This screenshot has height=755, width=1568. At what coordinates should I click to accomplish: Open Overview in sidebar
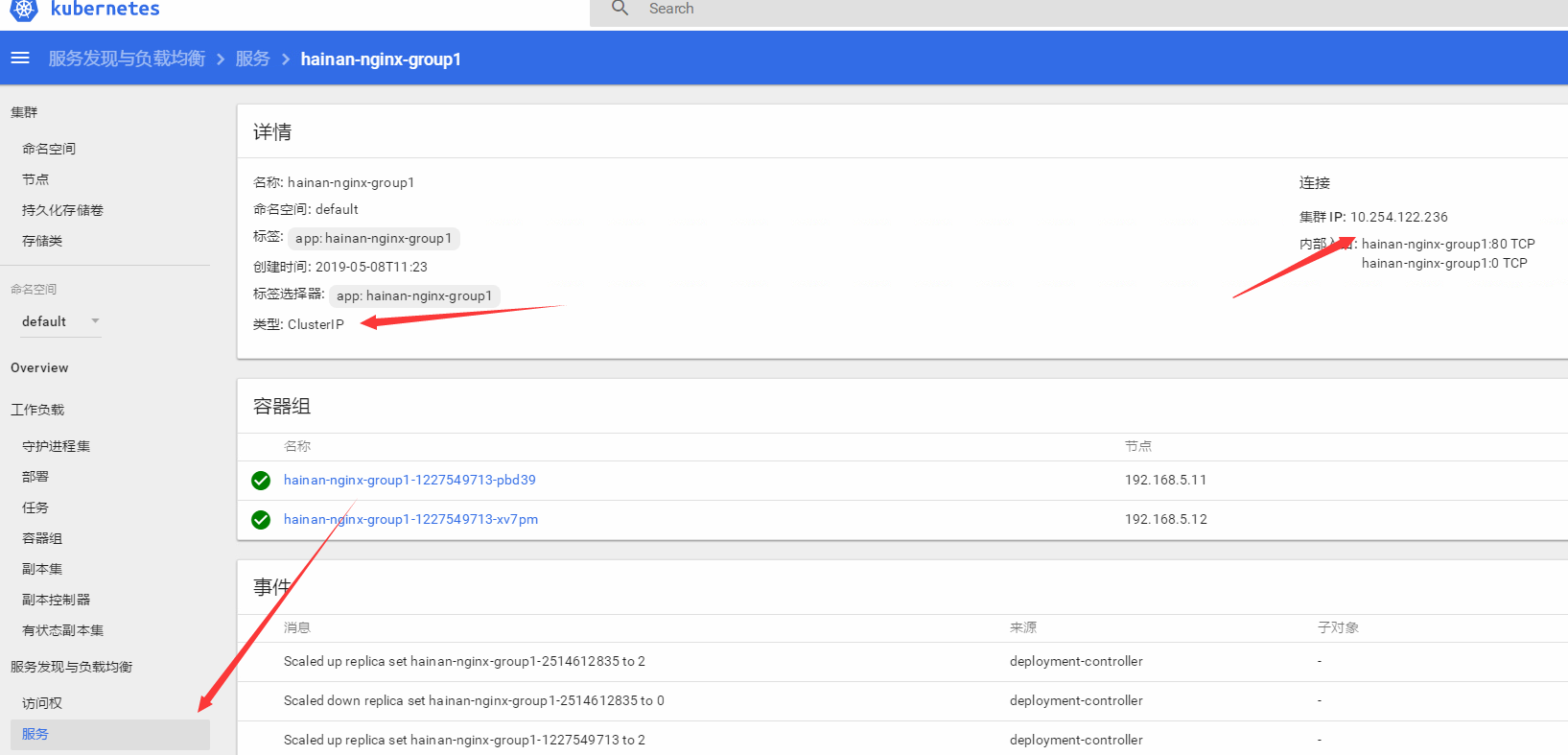[39, 367]
